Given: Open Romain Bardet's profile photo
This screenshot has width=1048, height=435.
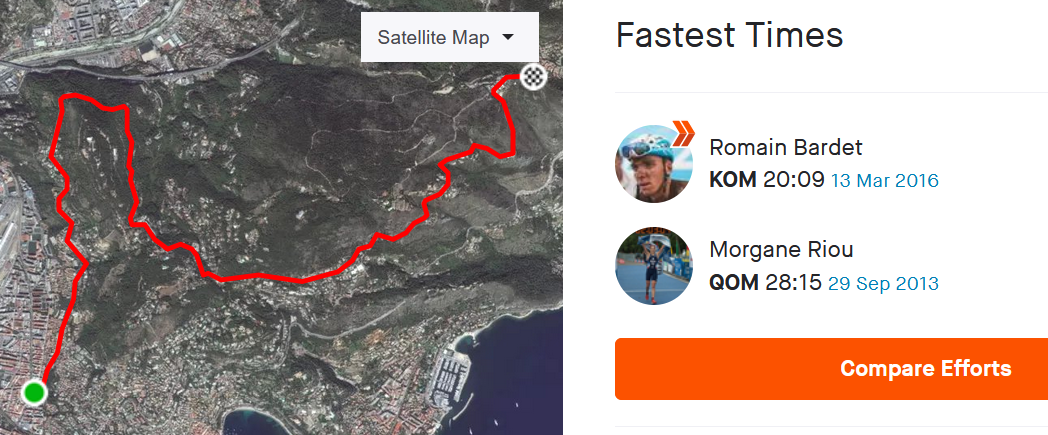Looking at the screenshot, I should [x=652, y=165].
